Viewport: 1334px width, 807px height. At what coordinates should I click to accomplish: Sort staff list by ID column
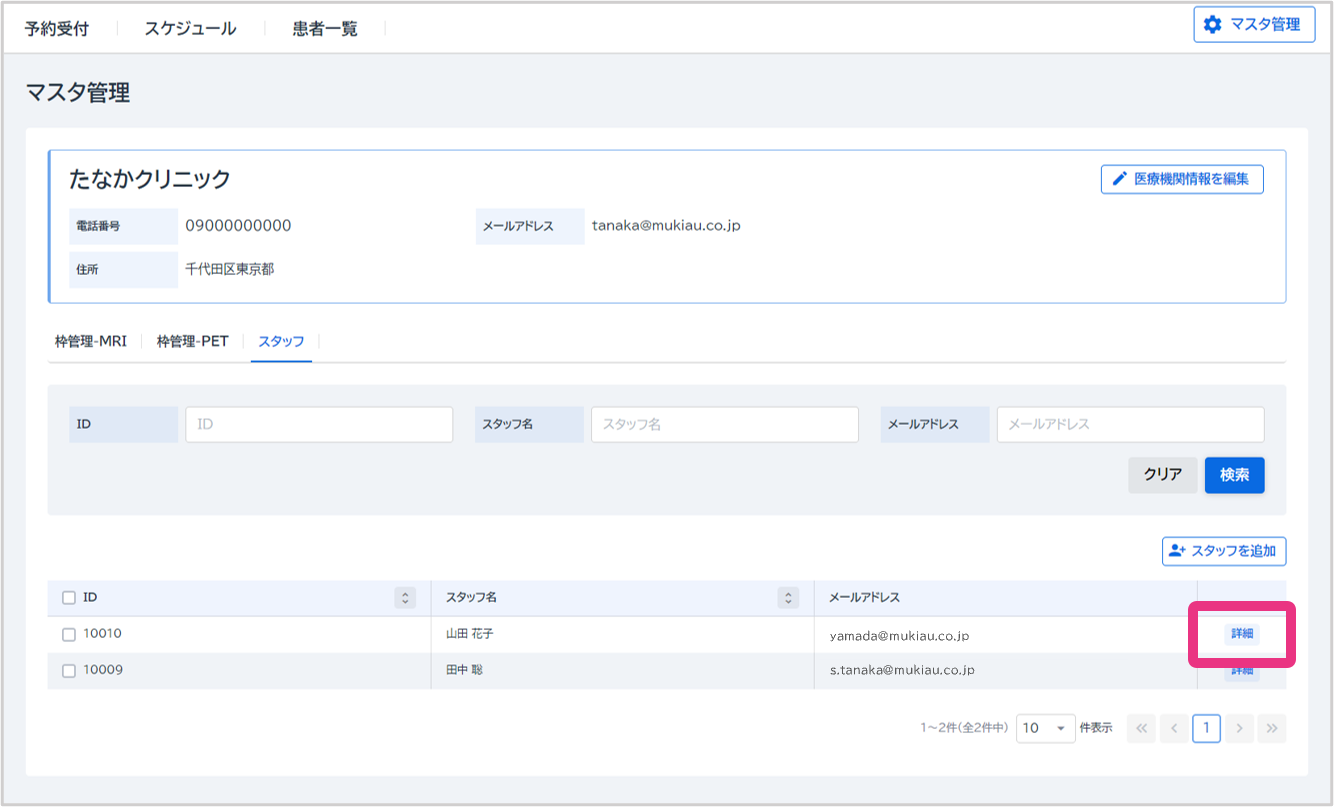405,598
